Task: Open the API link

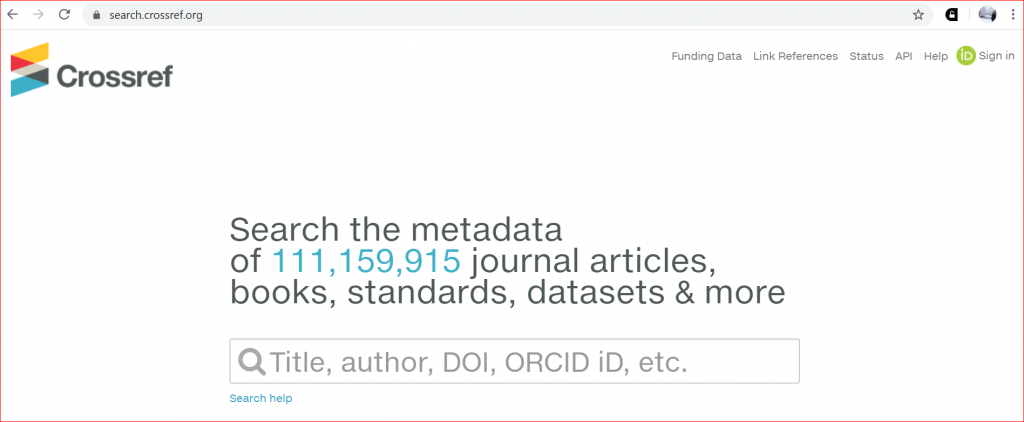Action: (x=904, y=56)
